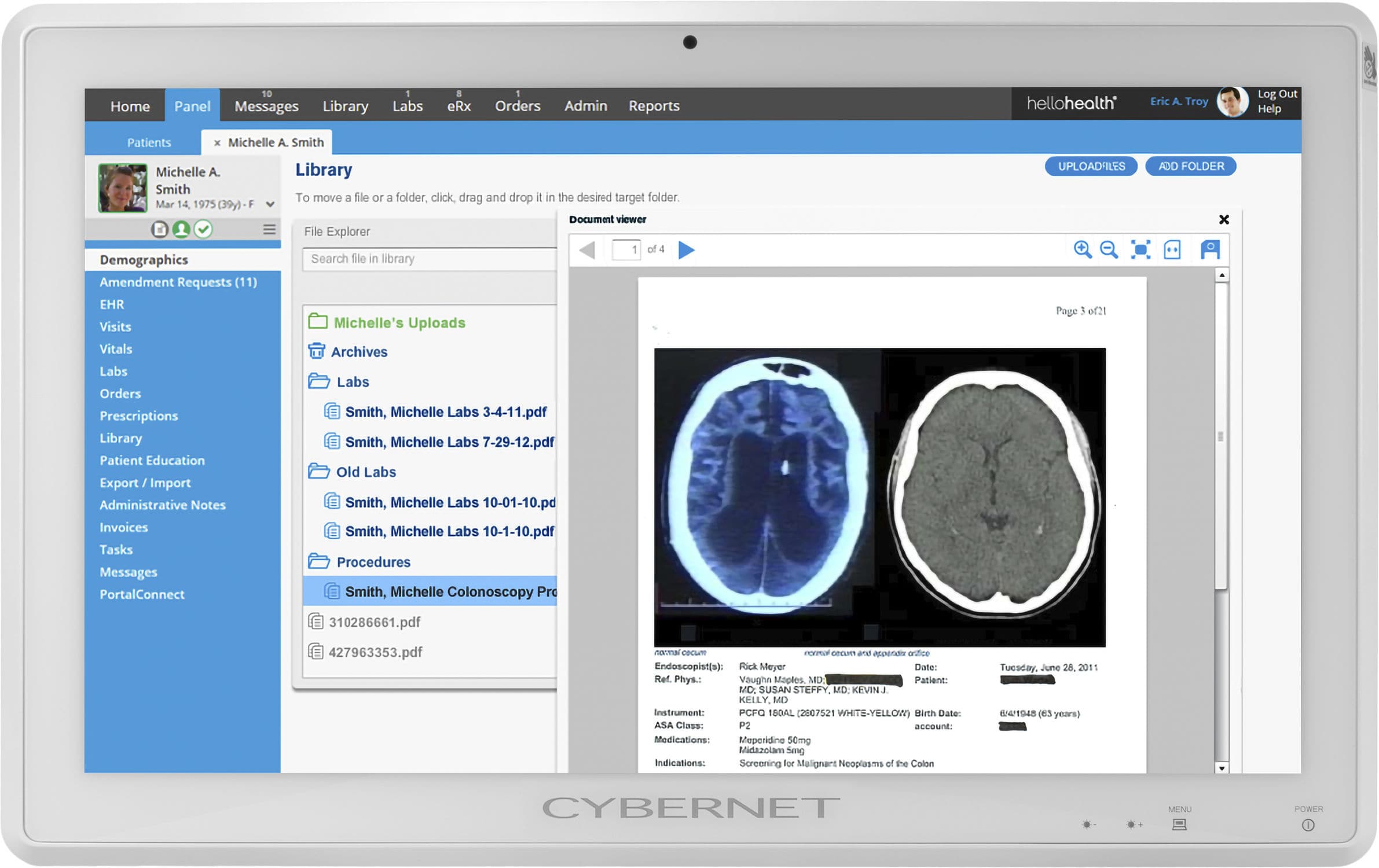The height and width of the screenshot is (868, 1379).
Task: Zoom in on the document viewer page
Action: point(1081,249)
